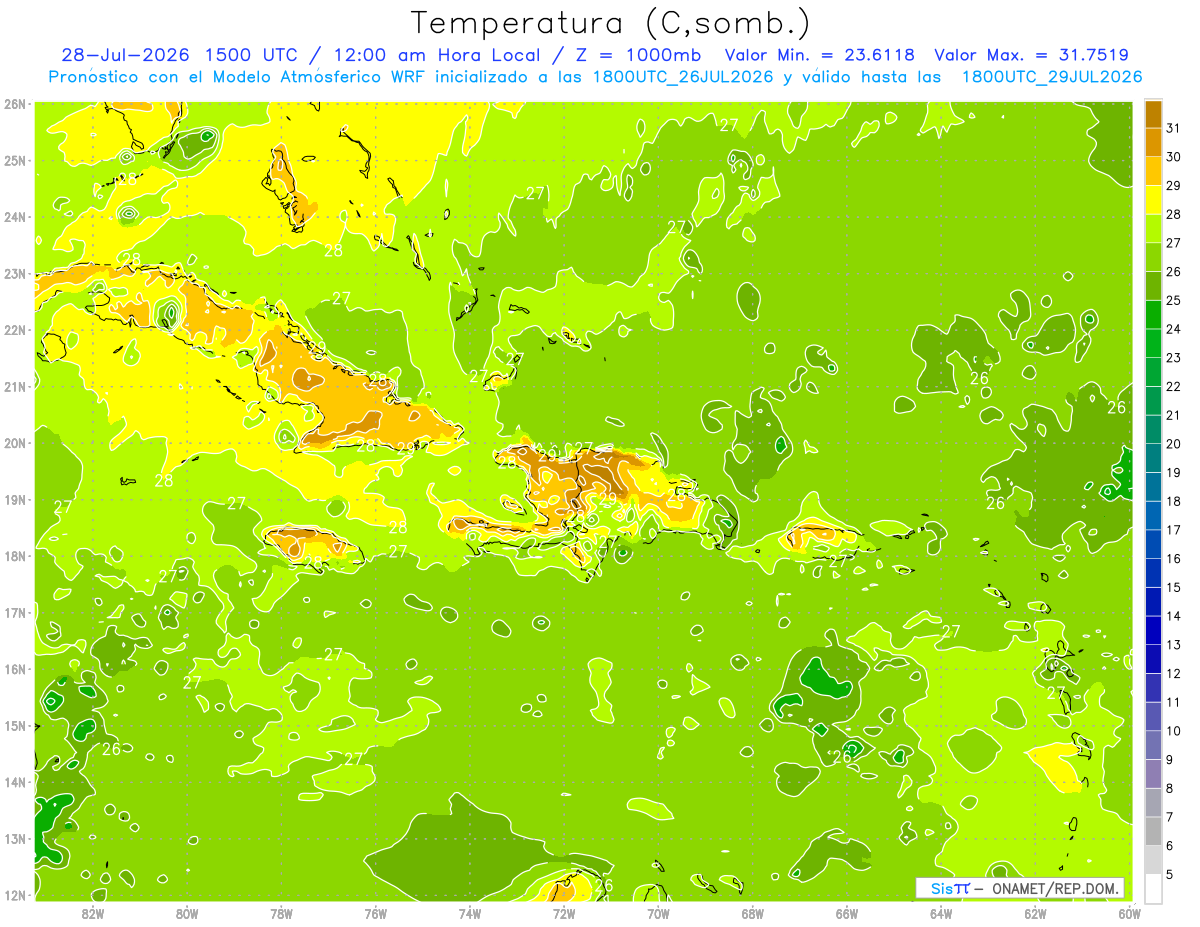Click the yellow colorbar swatch between 28 and 29
Screen dimensions: 1200x927
[1153, 200]
